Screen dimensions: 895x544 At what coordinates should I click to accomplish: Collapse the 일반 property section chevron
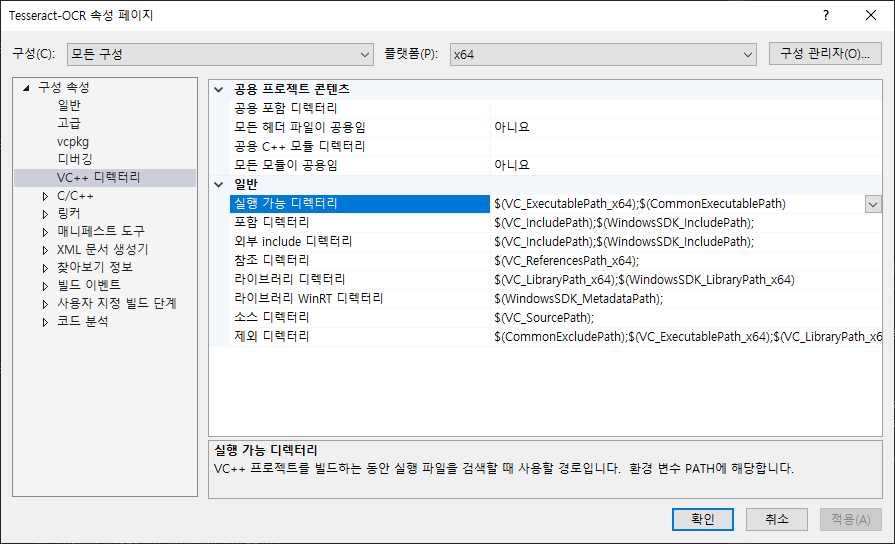(x=219, y=184)
